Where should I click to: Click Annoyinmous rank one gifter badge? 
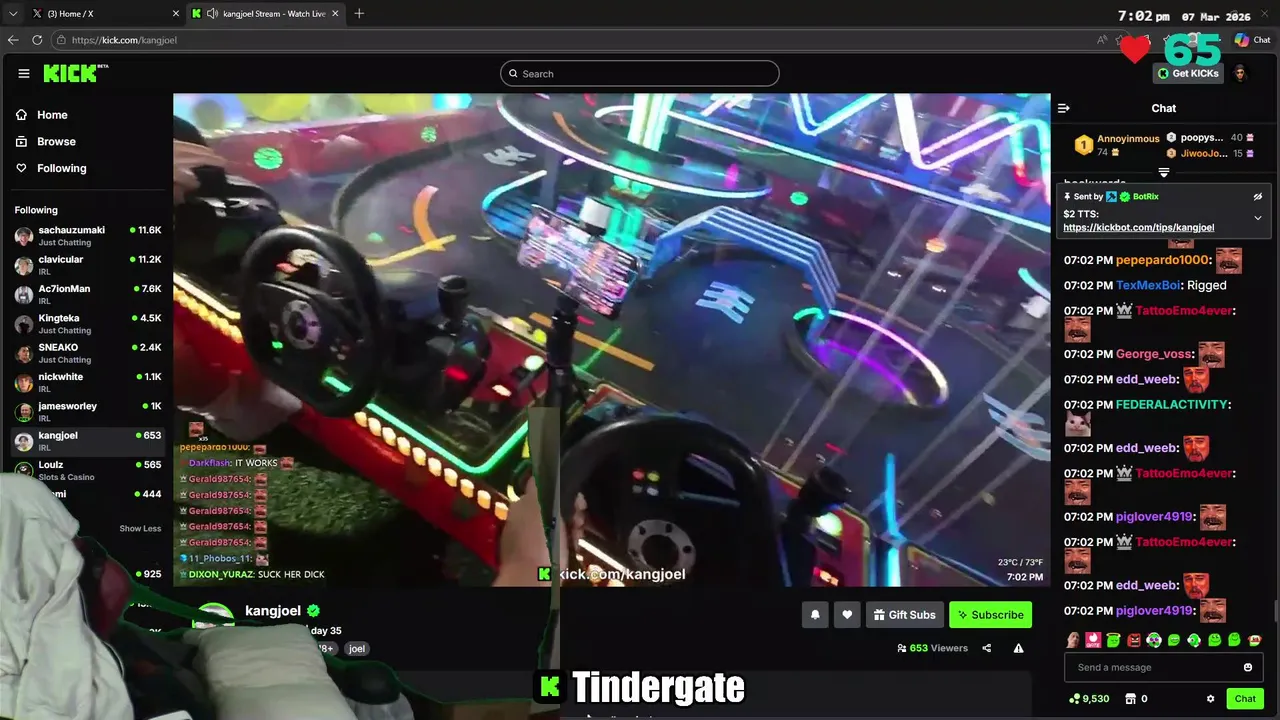tap(1083, 145)
